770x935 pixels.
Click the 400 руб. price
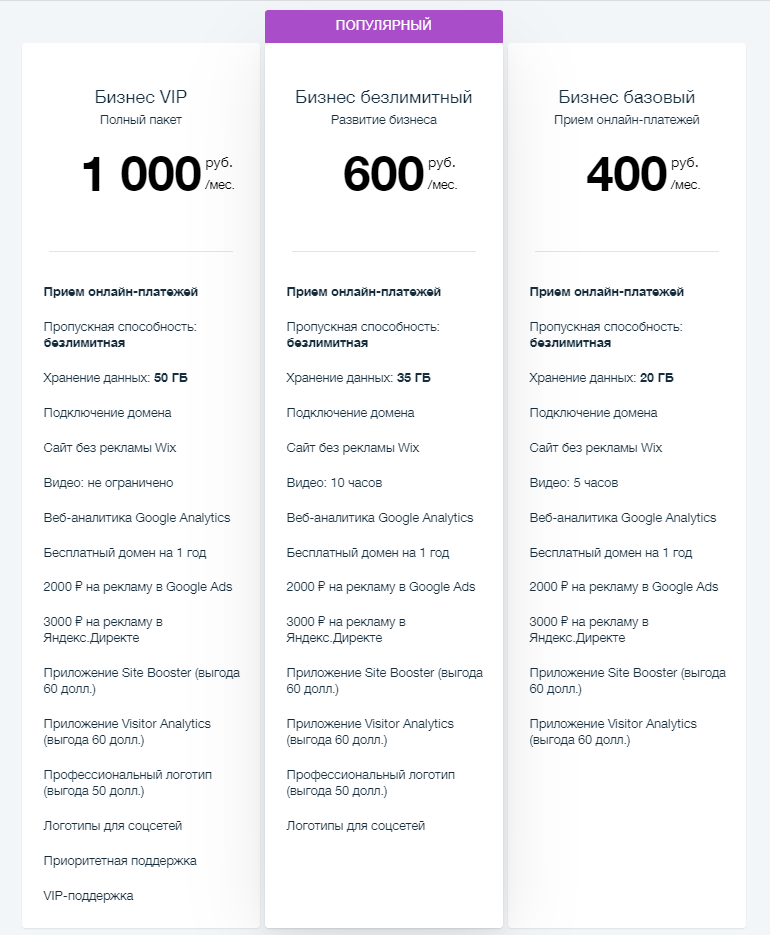point(643,174)
